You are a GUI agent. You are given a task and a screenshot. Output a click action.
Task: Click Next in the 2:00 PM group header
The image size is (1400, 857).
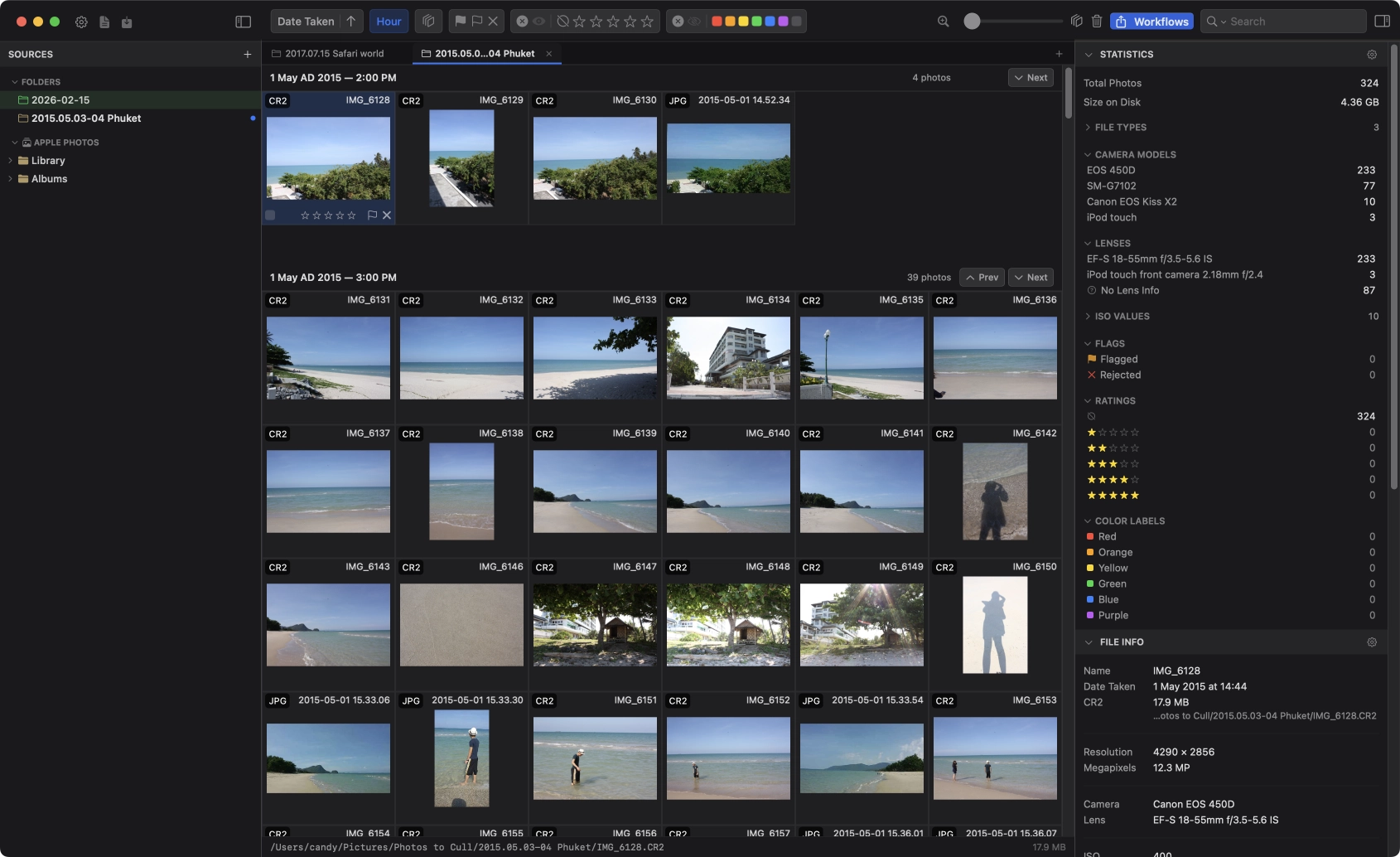pyautogui.click(x=1031, y=78)
